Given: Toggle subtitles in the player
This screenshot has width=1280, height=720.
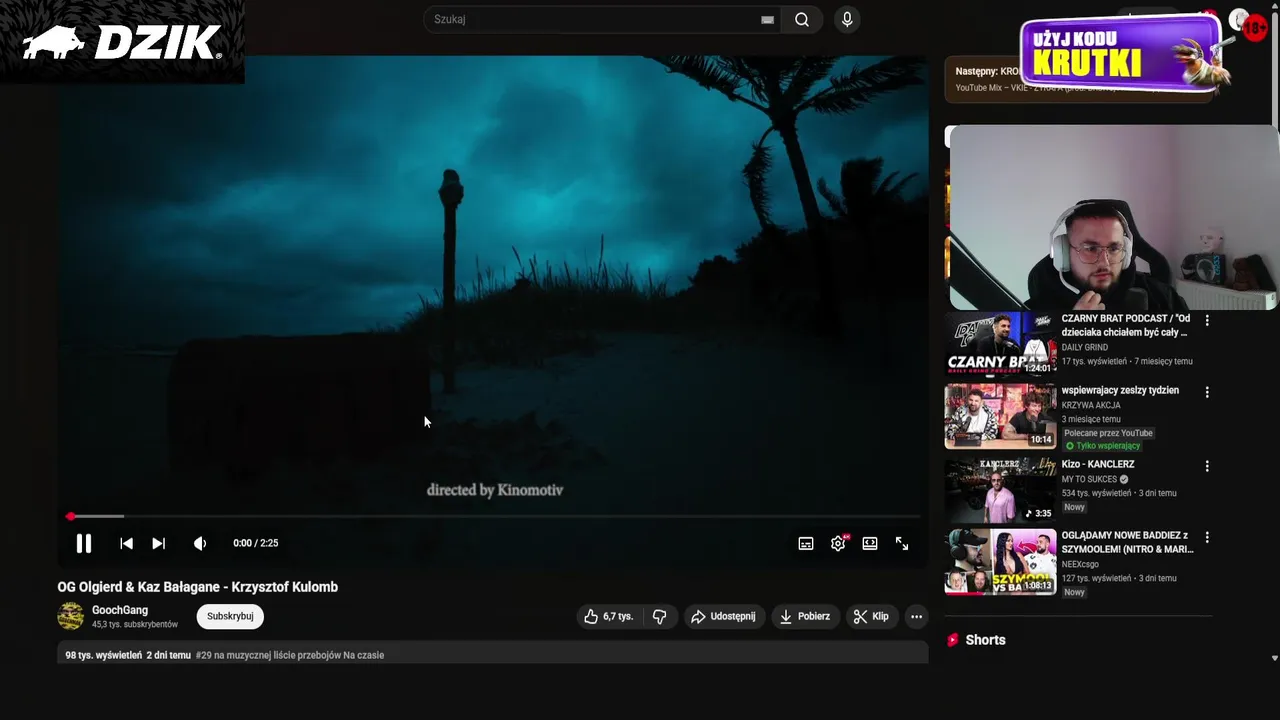Looking at the screenshot, I should (x=806, y=543).
